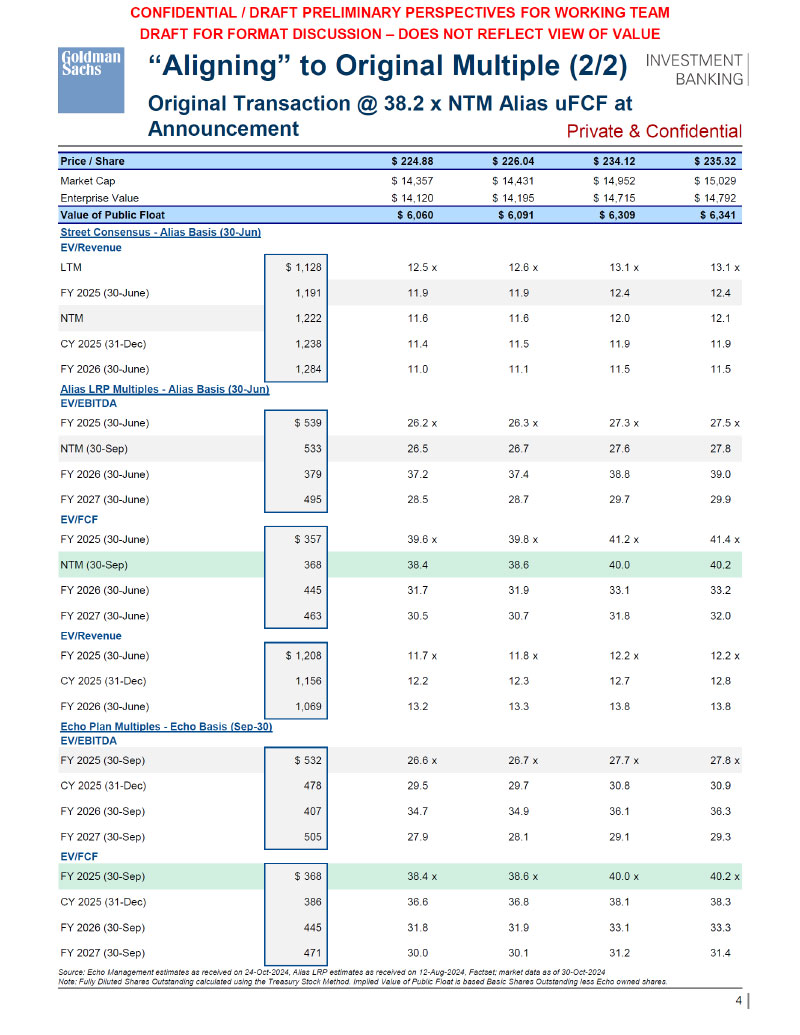Click the '1,238' CY 2025 revenue figure
800x1035 pixels.
tap(308, 344)
